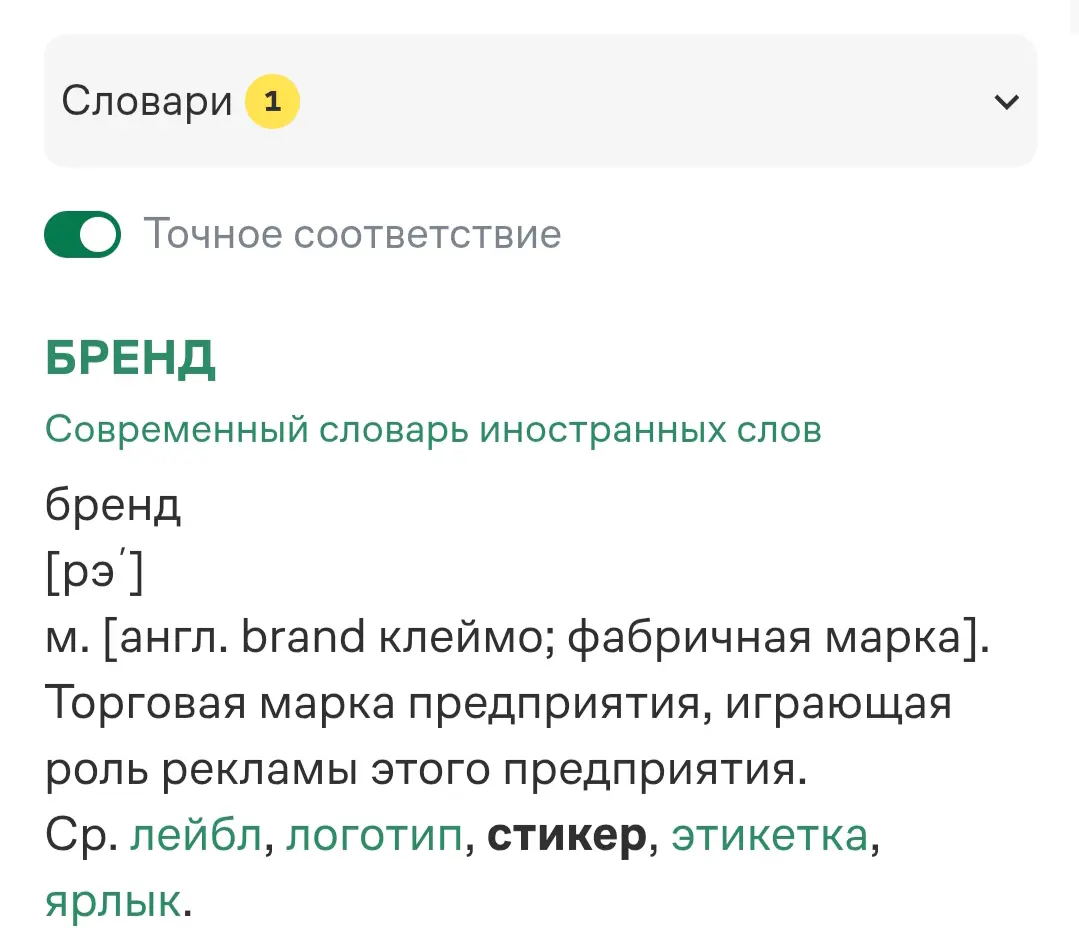Disable the "Точное соответствие" toggle
1079x951 pixels.
[82, 234]
